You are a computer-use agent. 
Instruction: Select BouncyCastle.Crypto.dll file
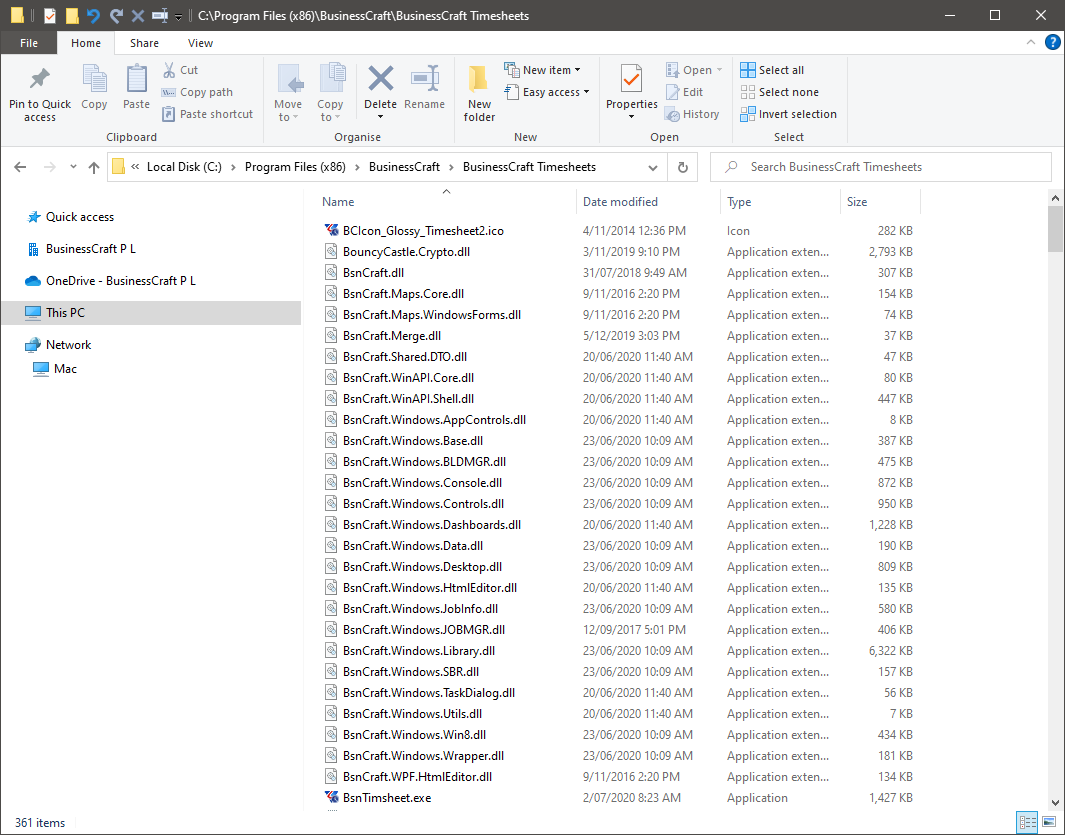(406, 252)
